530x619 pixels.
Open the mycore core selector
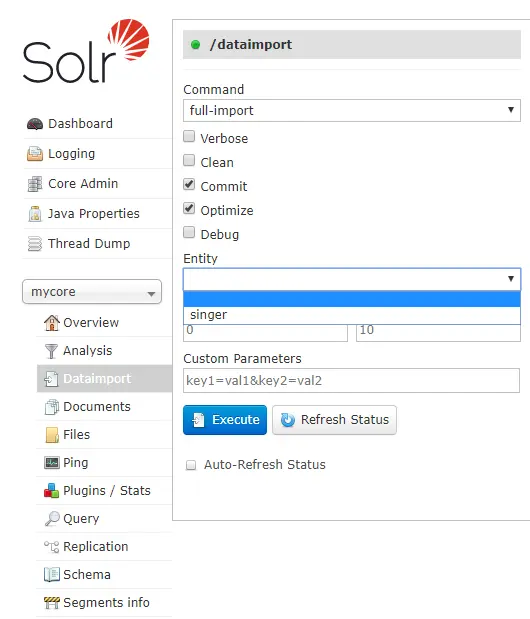point(92,292)
